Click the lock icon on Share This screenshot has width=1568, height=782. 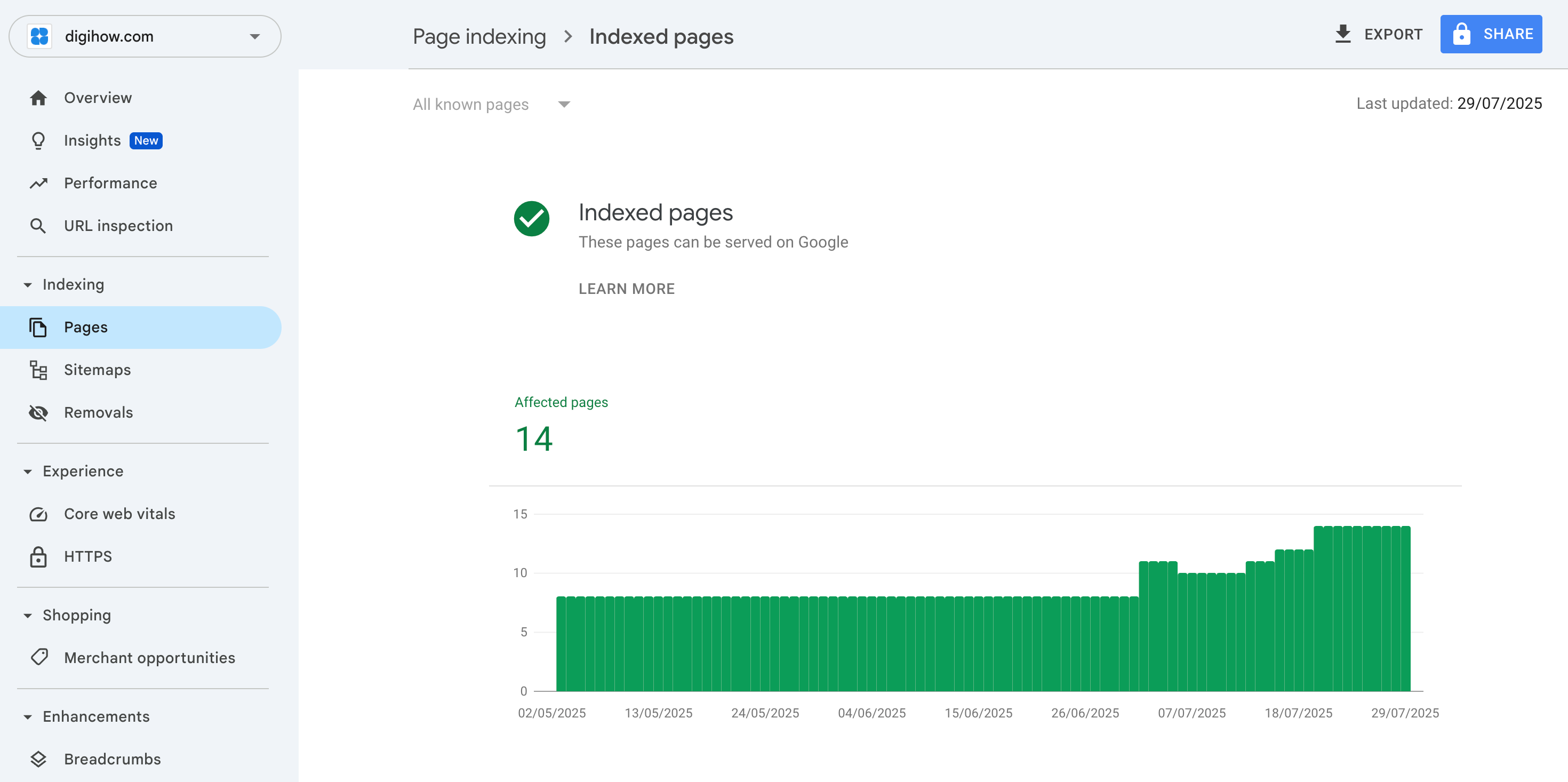pos(1461,34)
